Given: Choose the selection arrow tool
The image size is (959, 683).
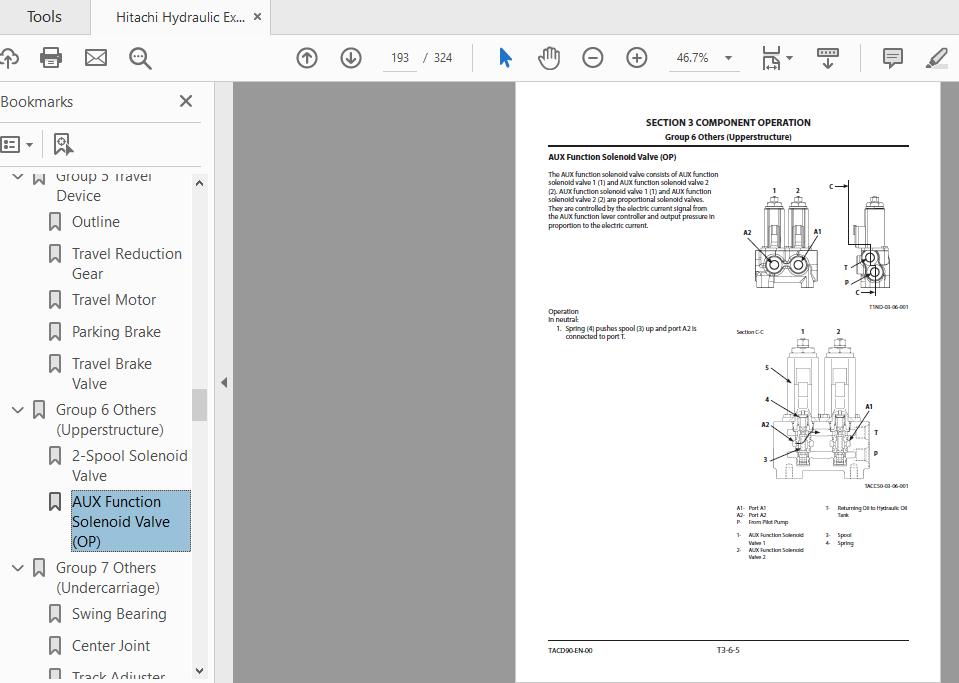Looking at the screenshot, I should click(x=505, y=58).
